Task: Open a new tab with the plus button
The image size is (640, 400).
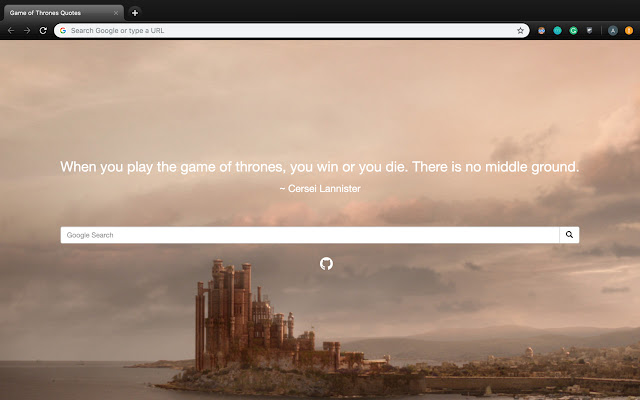Action: click(x=135, y=13)
